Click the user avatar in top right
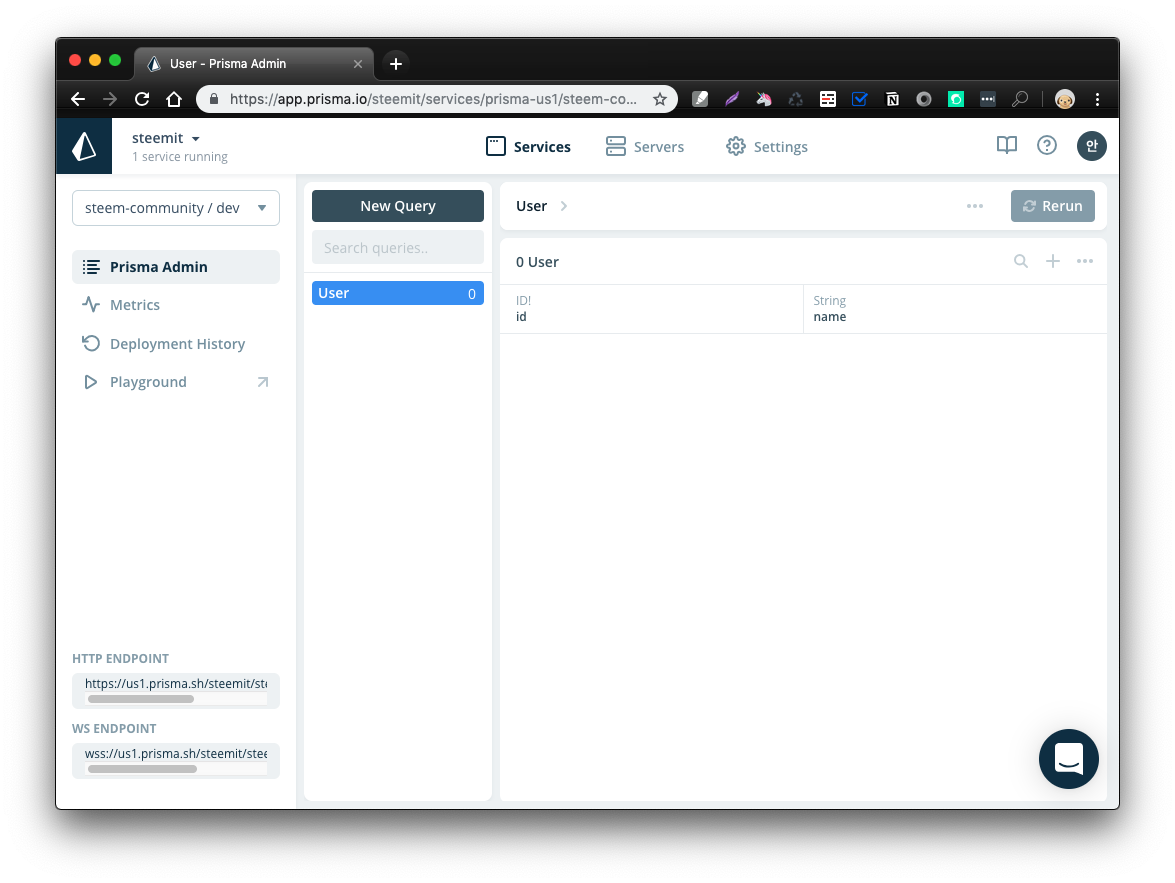 pos(1091,146)
